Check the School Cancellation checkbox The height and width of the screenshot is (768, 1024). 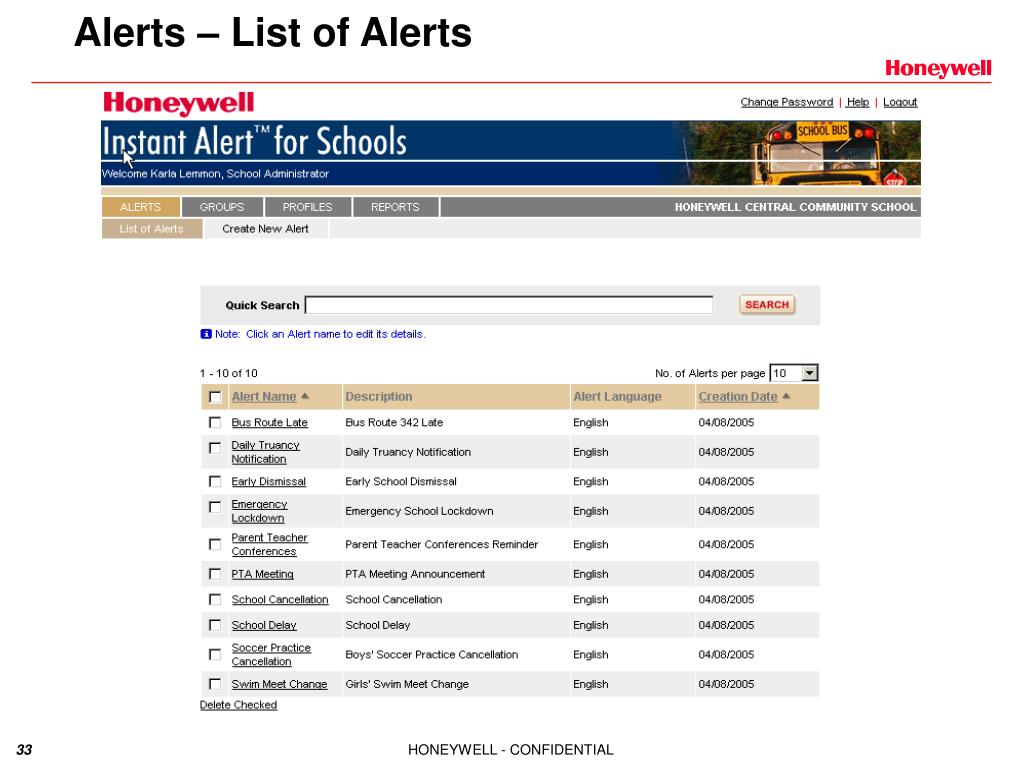coord(215,600)
